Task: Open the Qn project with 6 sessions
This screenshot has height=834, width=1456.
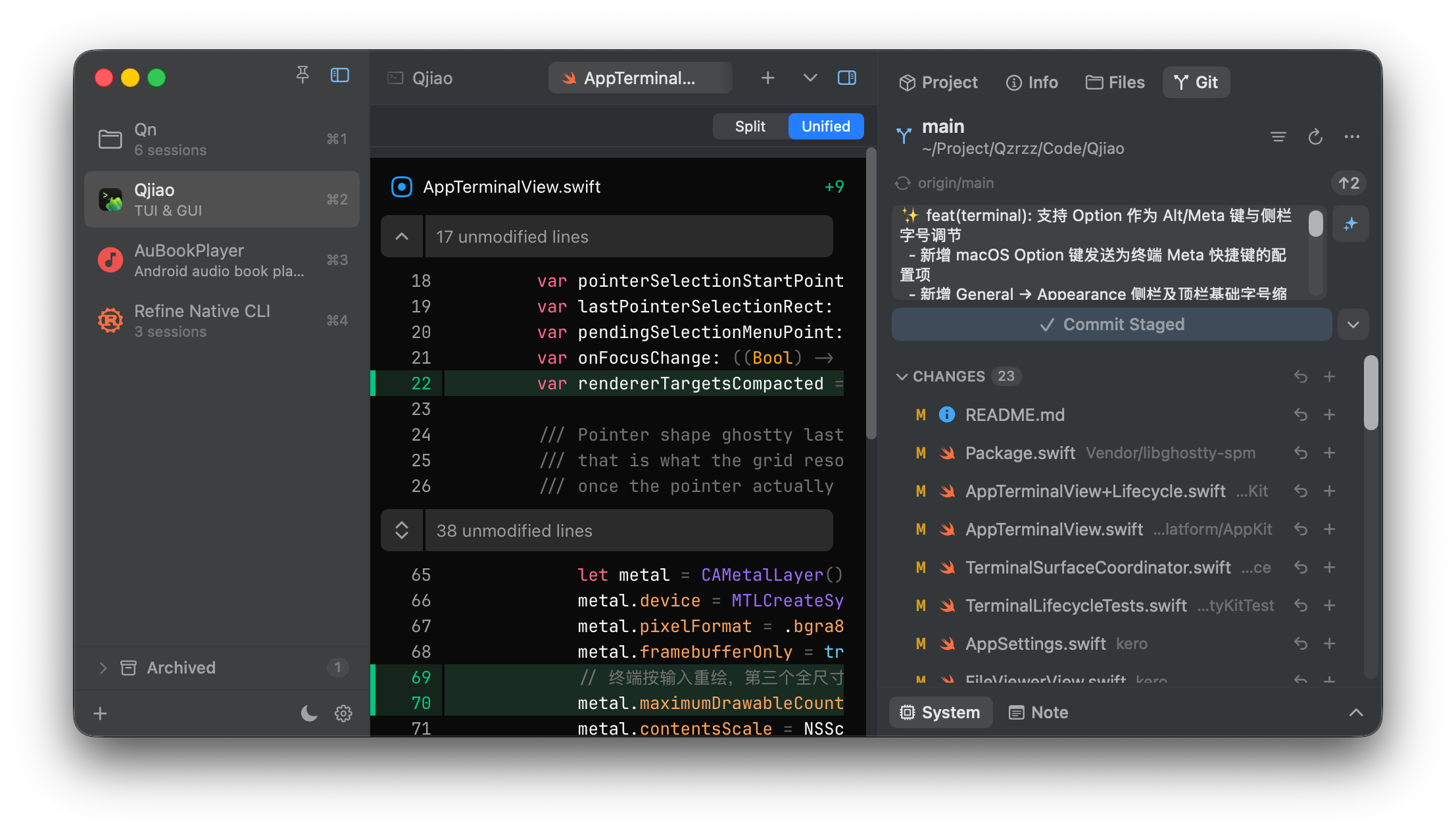Action: click(x=222, y=139)
